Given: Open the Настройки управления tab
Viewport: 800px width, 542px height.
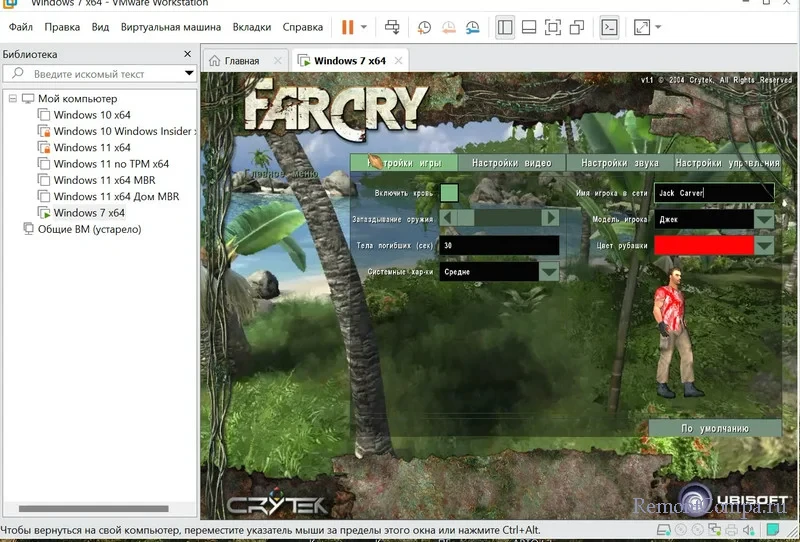Looking at the screenshot, I should click(x=728, y=163).
